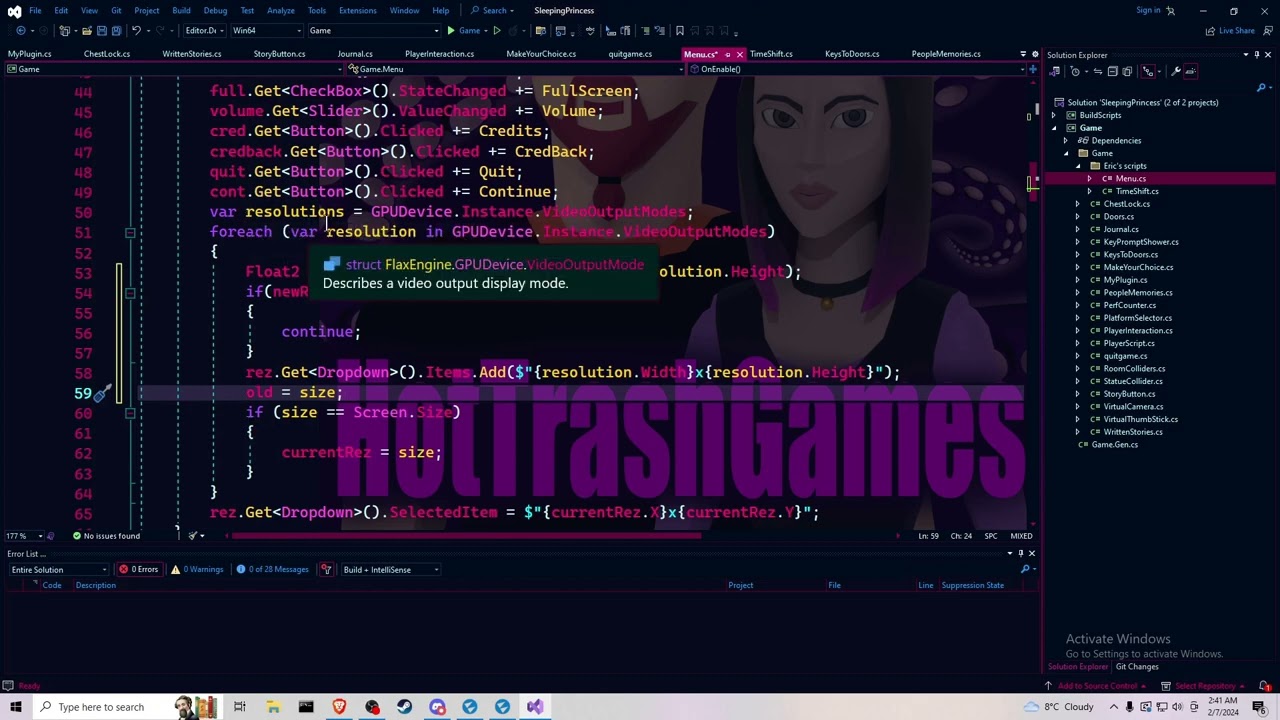This screenshot has width=1280, height=720.
Task: Click Select Repository in status bar
Action: [x=1206, y=686]
